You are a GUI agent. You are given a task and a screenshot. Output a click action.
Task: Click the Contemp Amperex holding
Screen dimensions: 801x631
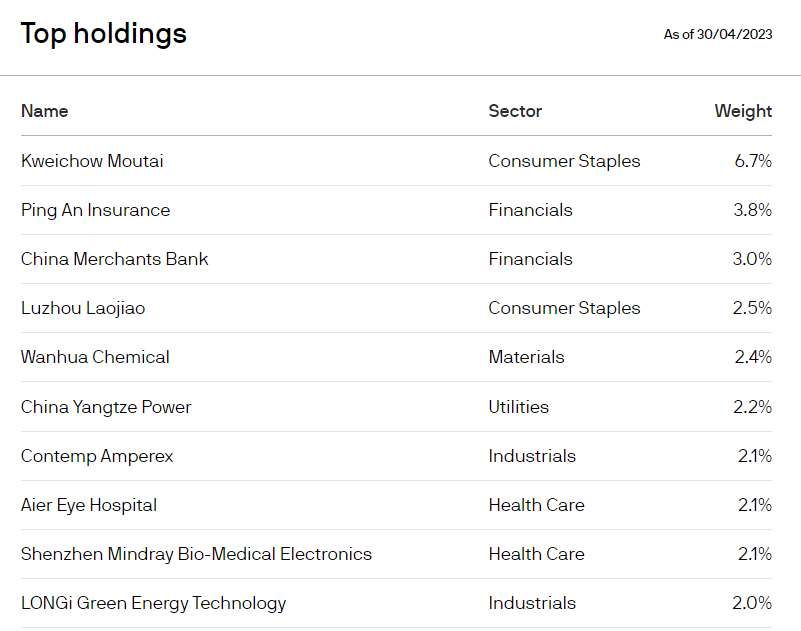(x=97, y=456)
